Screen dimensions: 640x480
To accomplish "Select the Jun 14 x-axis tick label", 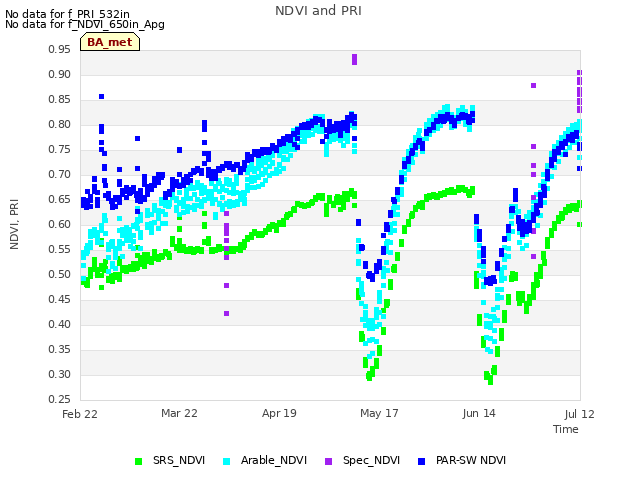I will (479, 413).
